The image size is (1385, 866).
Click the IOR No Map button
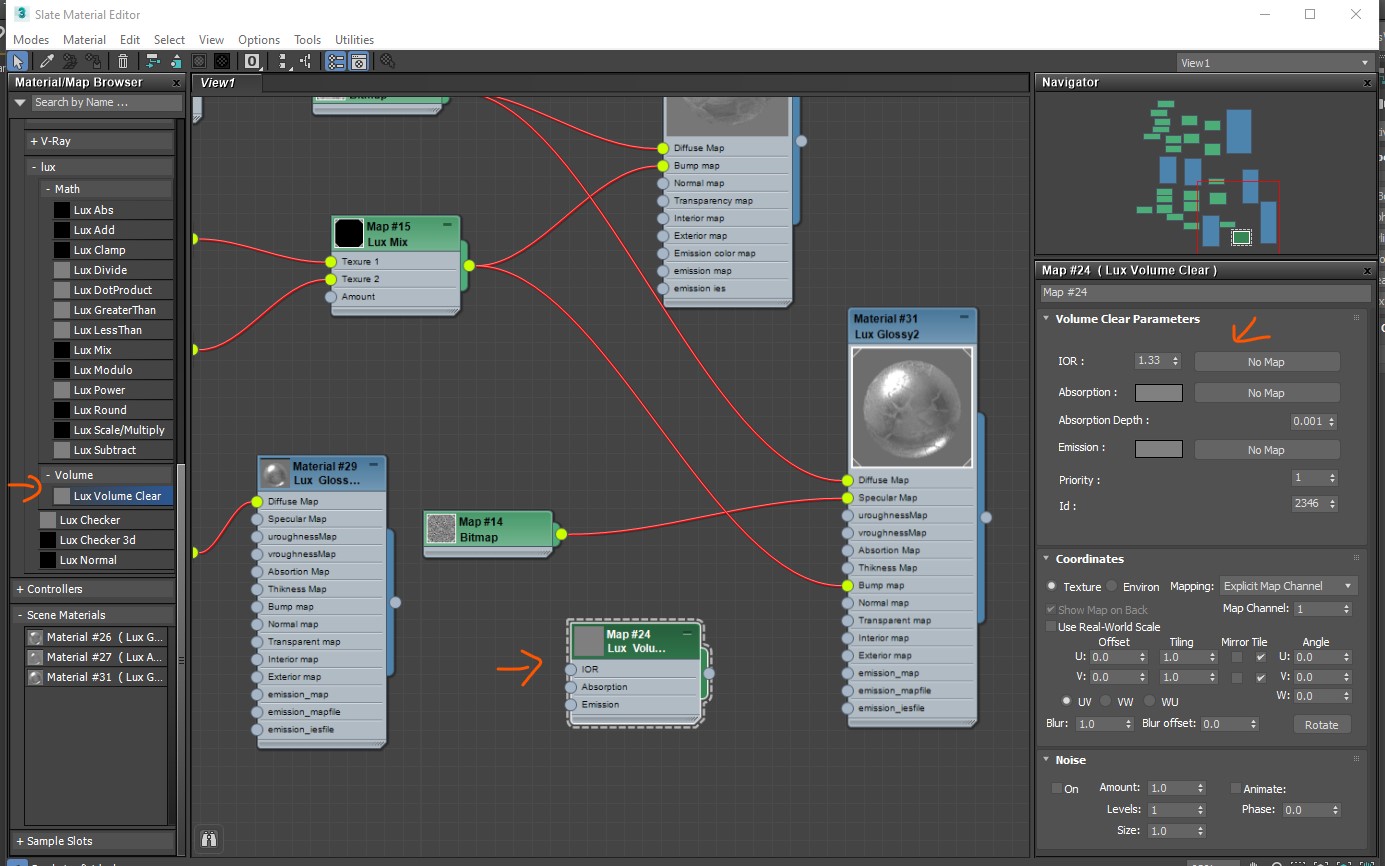point(1266,362)
